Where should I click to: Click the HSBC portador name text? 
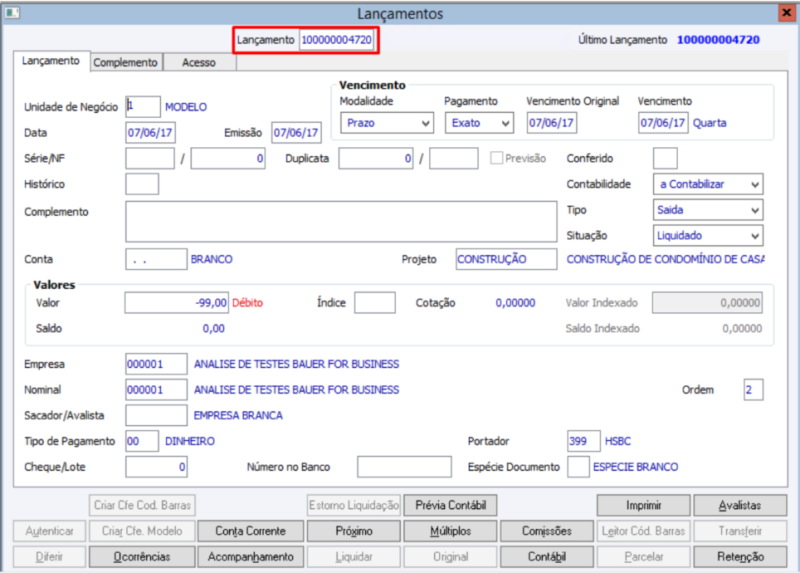(x=617, y=441)
